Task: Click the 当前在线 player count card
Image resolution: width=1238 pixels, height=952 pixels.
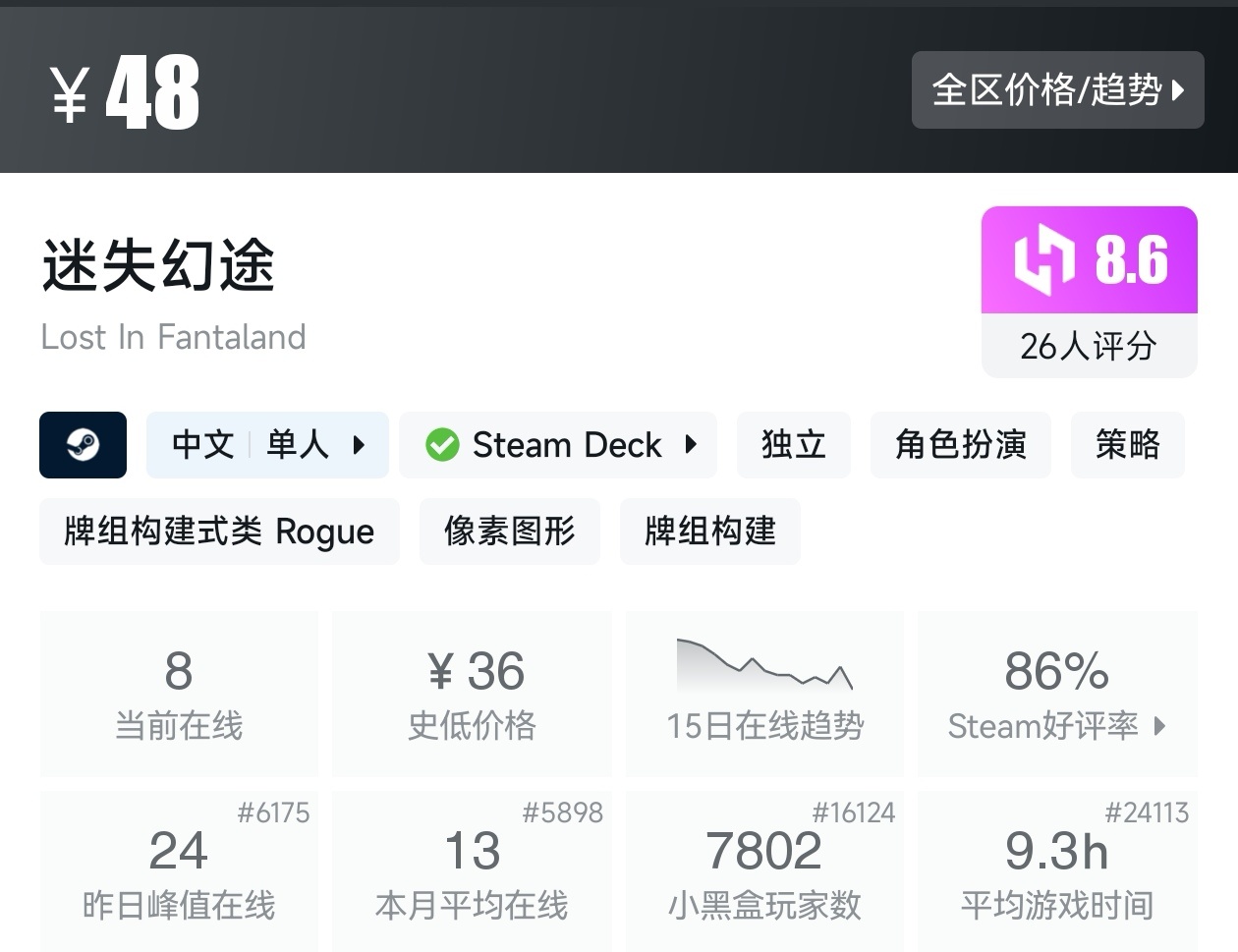Action: pyautogui.click(x=179, y=693)
